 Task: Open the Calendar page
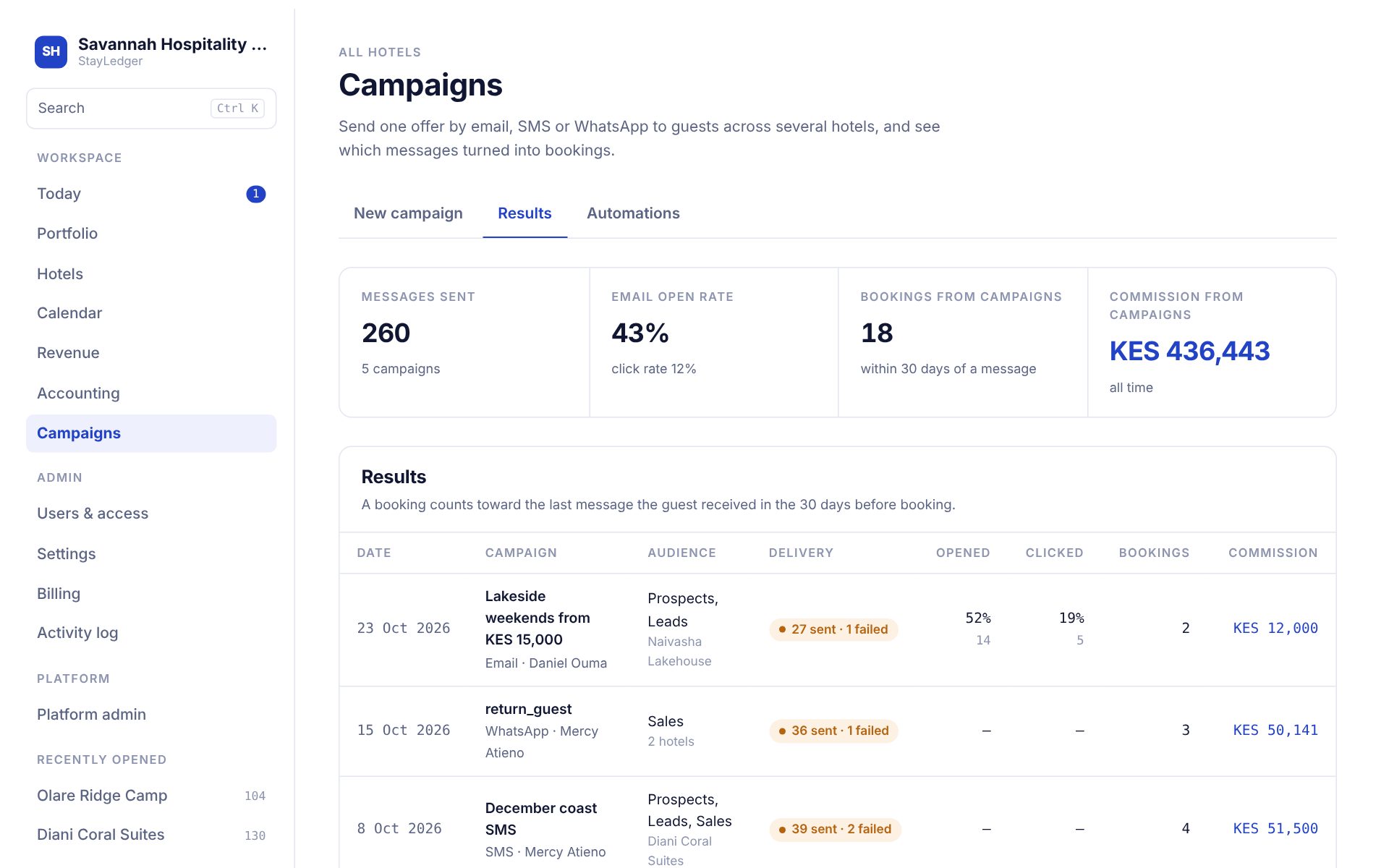point(151,313)
